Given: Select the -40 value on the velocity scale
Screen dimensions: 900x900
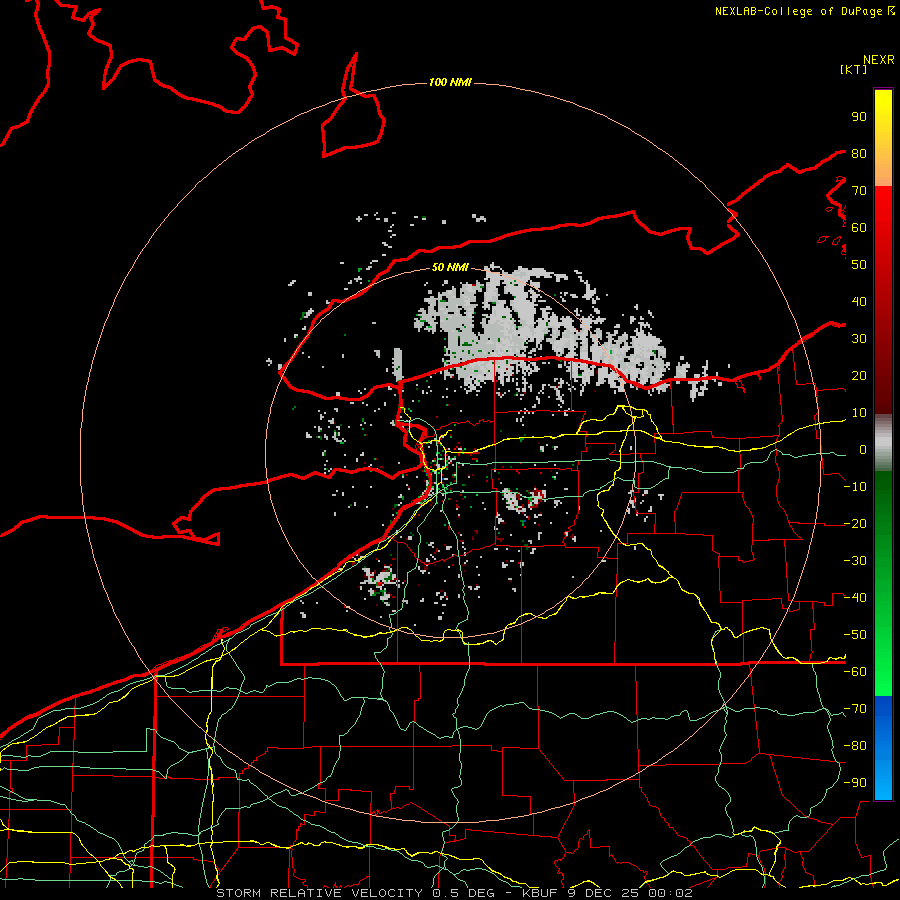Looking at the screenshot, I should pyautogui.click(x=856, y=598).
